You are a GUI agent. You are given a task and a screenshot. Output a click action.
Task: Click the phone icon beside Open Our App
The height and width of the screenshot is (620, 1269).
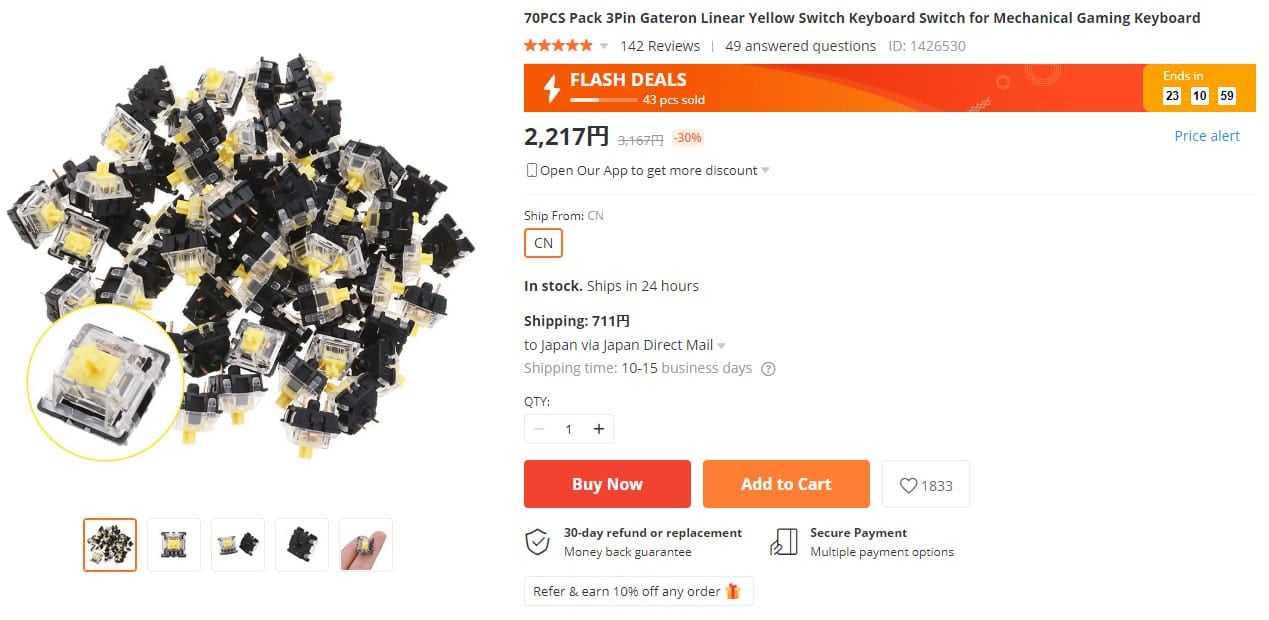[531, 170]
